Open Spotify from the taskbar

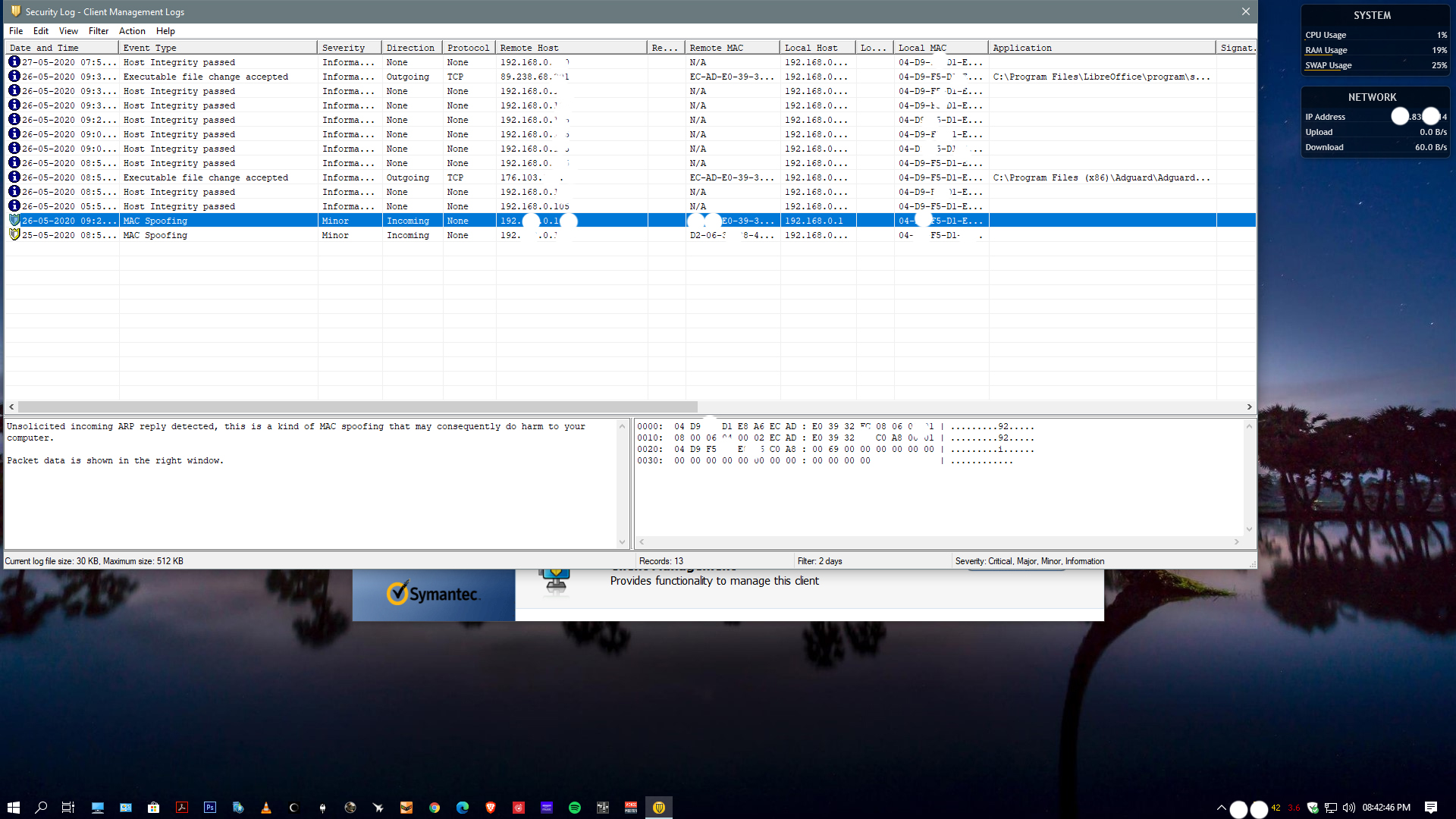tap(575, 808)
